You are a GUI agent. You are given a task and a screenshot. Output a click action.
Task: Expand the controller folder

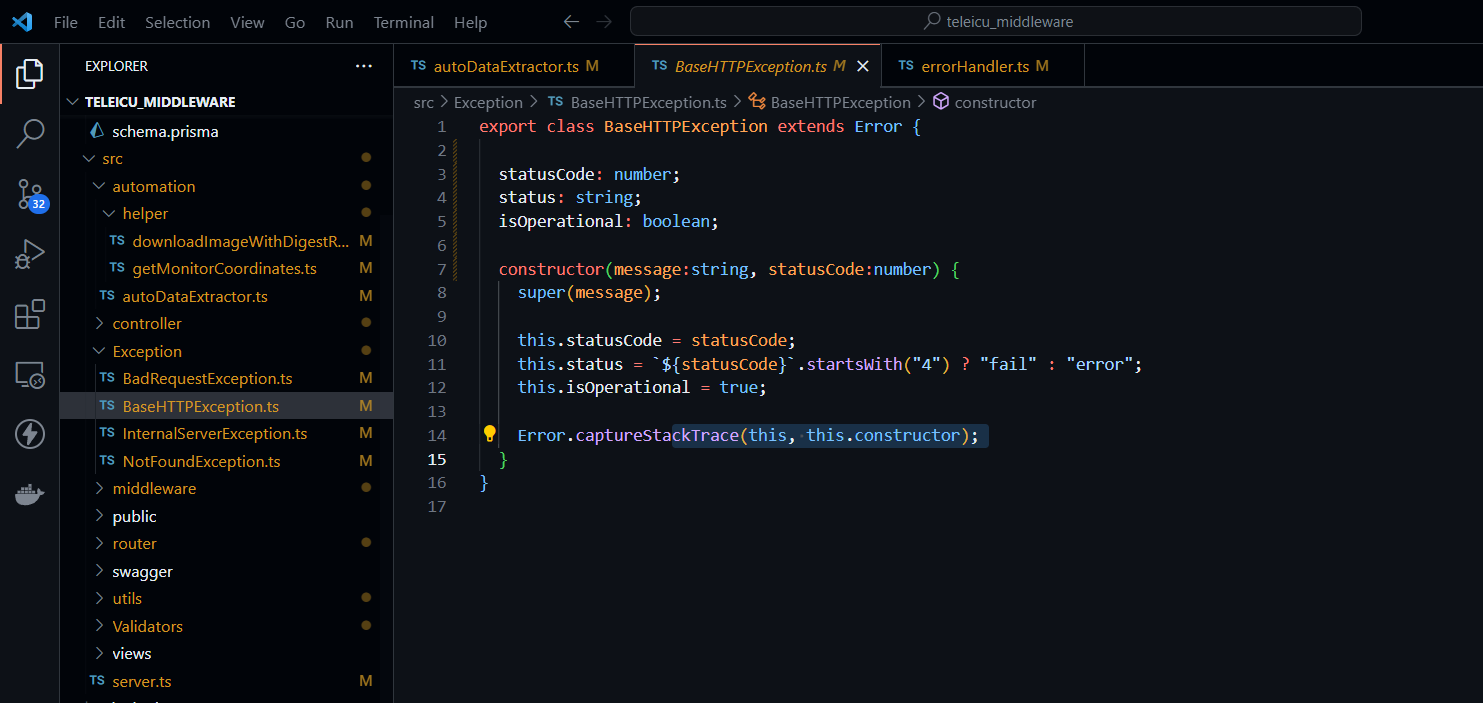146,324
